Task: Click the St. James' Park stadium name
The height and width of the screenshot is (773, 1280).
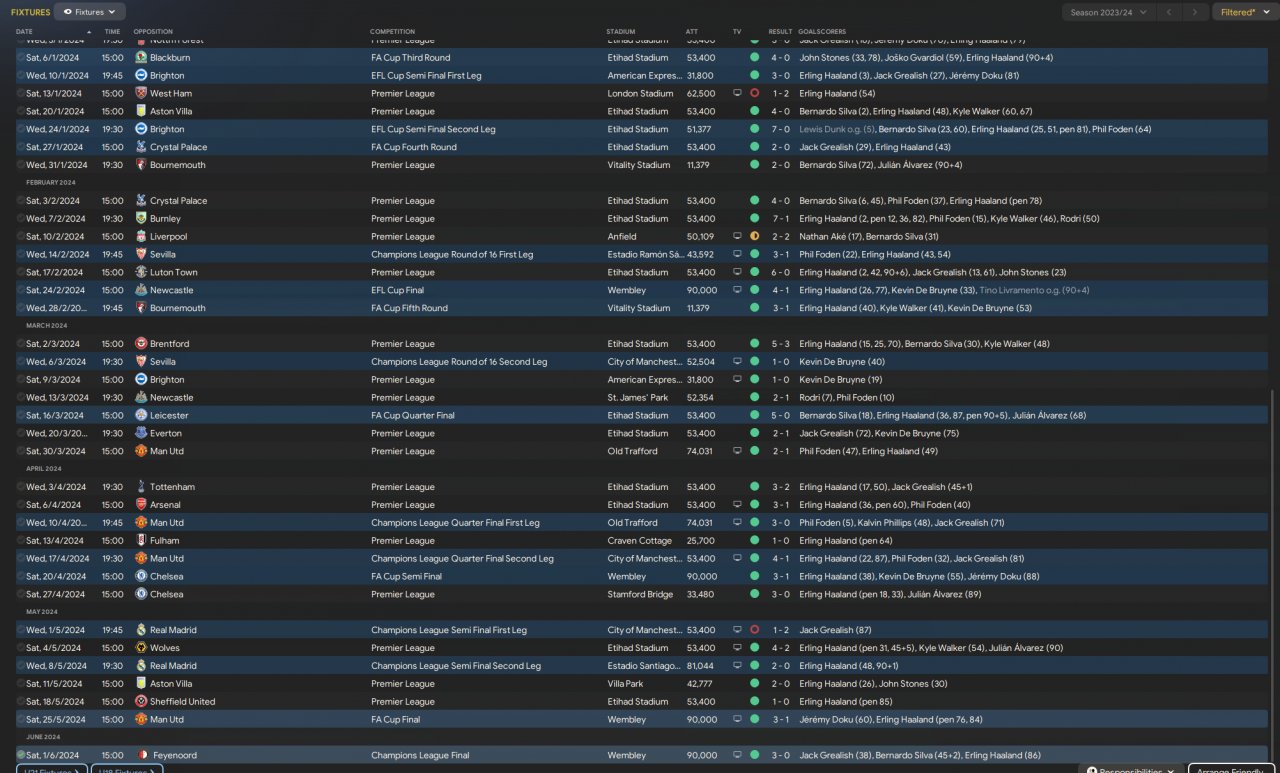Action: pyautogui.click(x=638, y=398)
